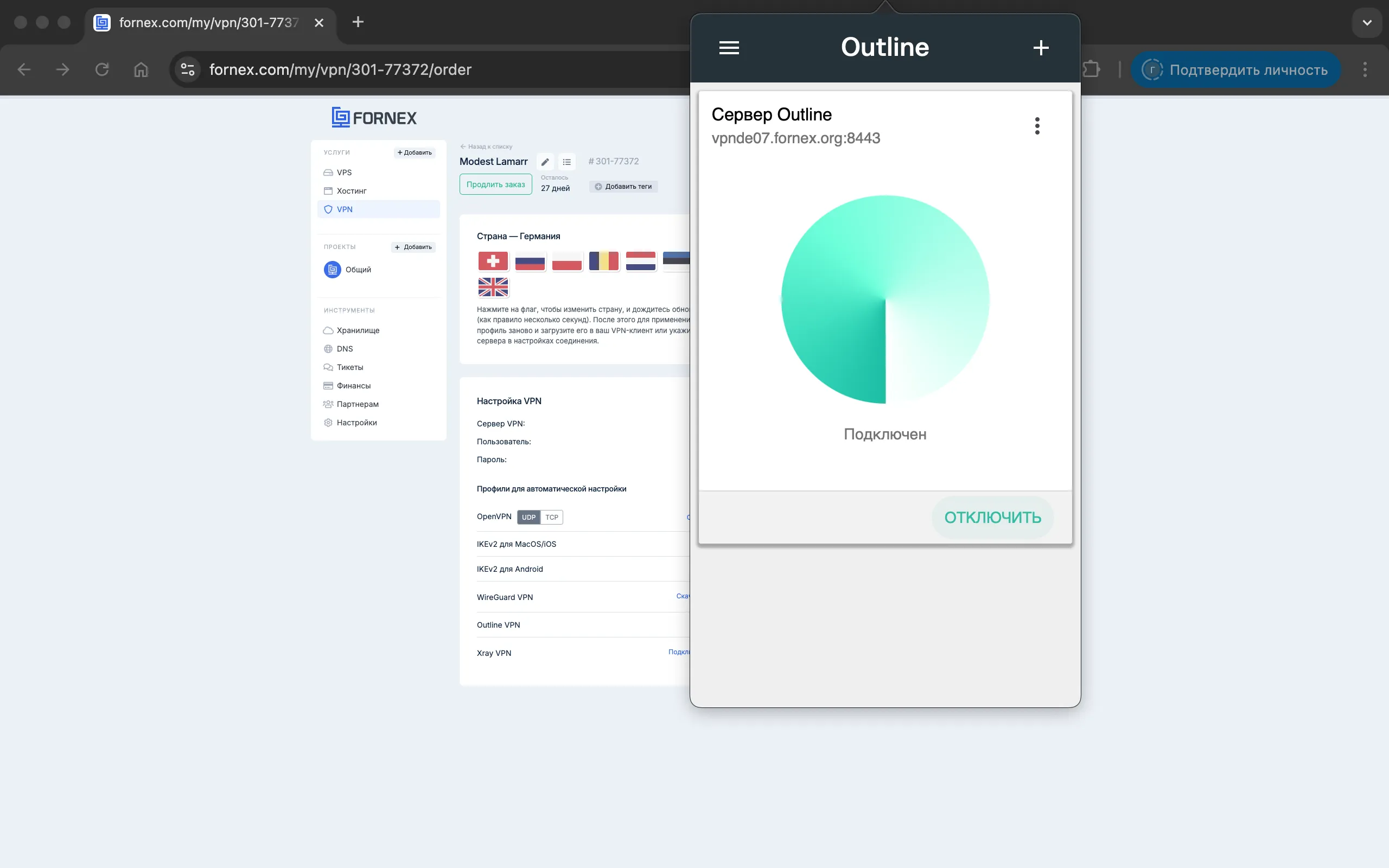Edit the Modest Lamarr name pencil icon
This screenshot has width=1389, height=868.
click(545, 162)
